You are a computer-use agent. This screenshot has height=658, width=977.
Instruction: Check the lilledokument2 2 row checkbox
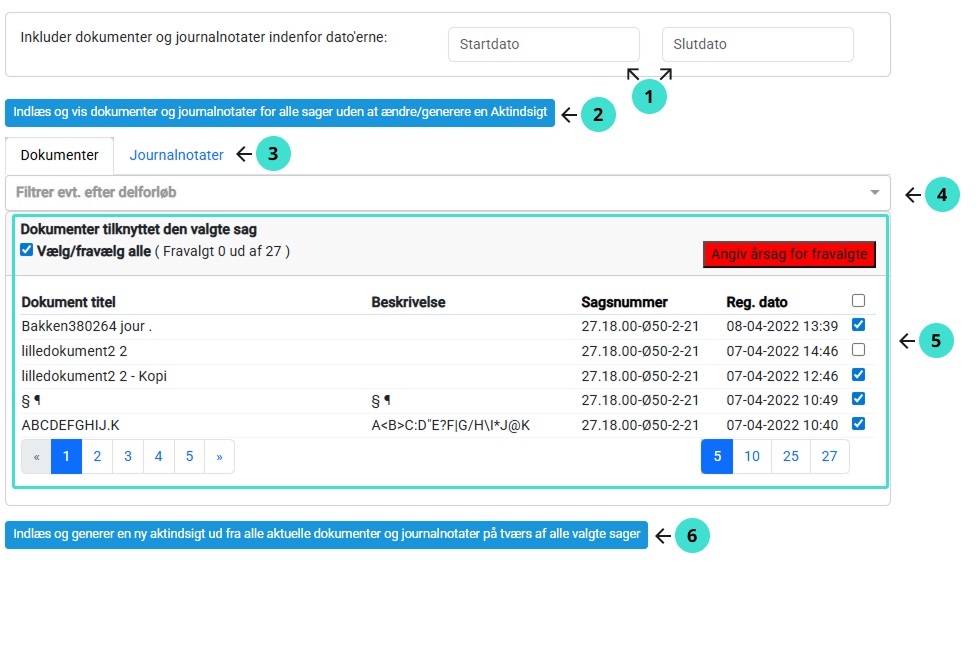(x=858, y=350)
